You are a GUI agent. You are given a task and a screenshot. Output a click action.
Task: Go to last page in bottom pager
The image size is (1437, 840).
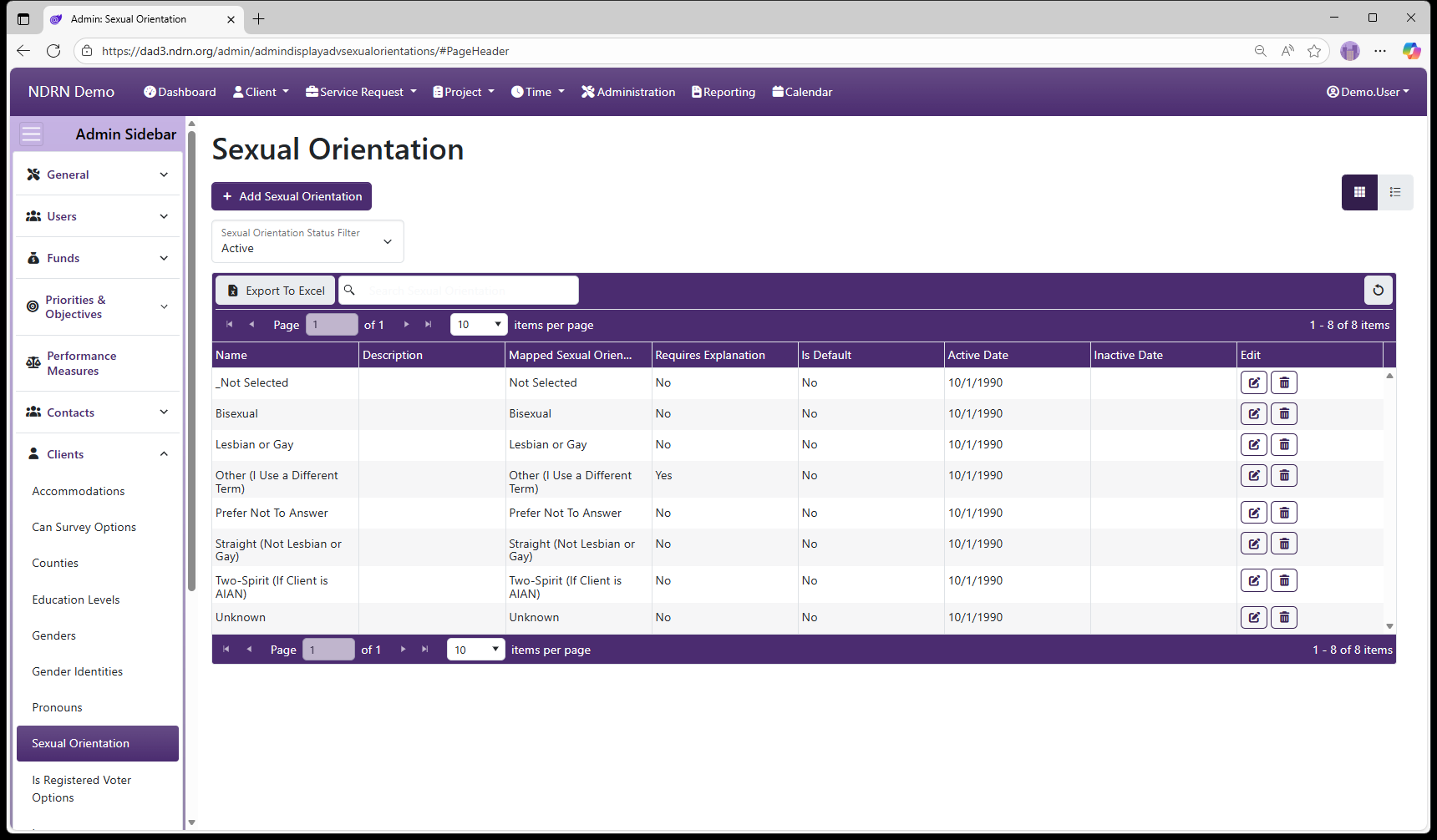point(425,650)
